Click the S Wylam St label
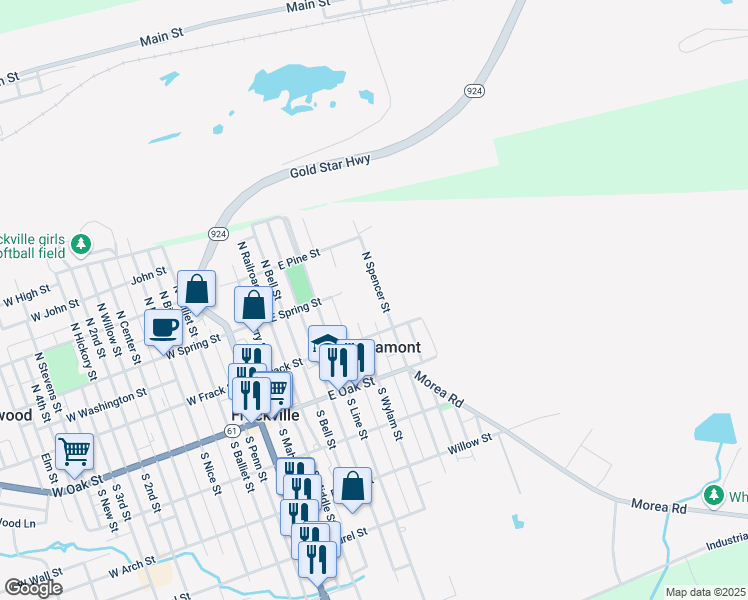Viewport: 748px width, 600px height. [x=390, y=414]
